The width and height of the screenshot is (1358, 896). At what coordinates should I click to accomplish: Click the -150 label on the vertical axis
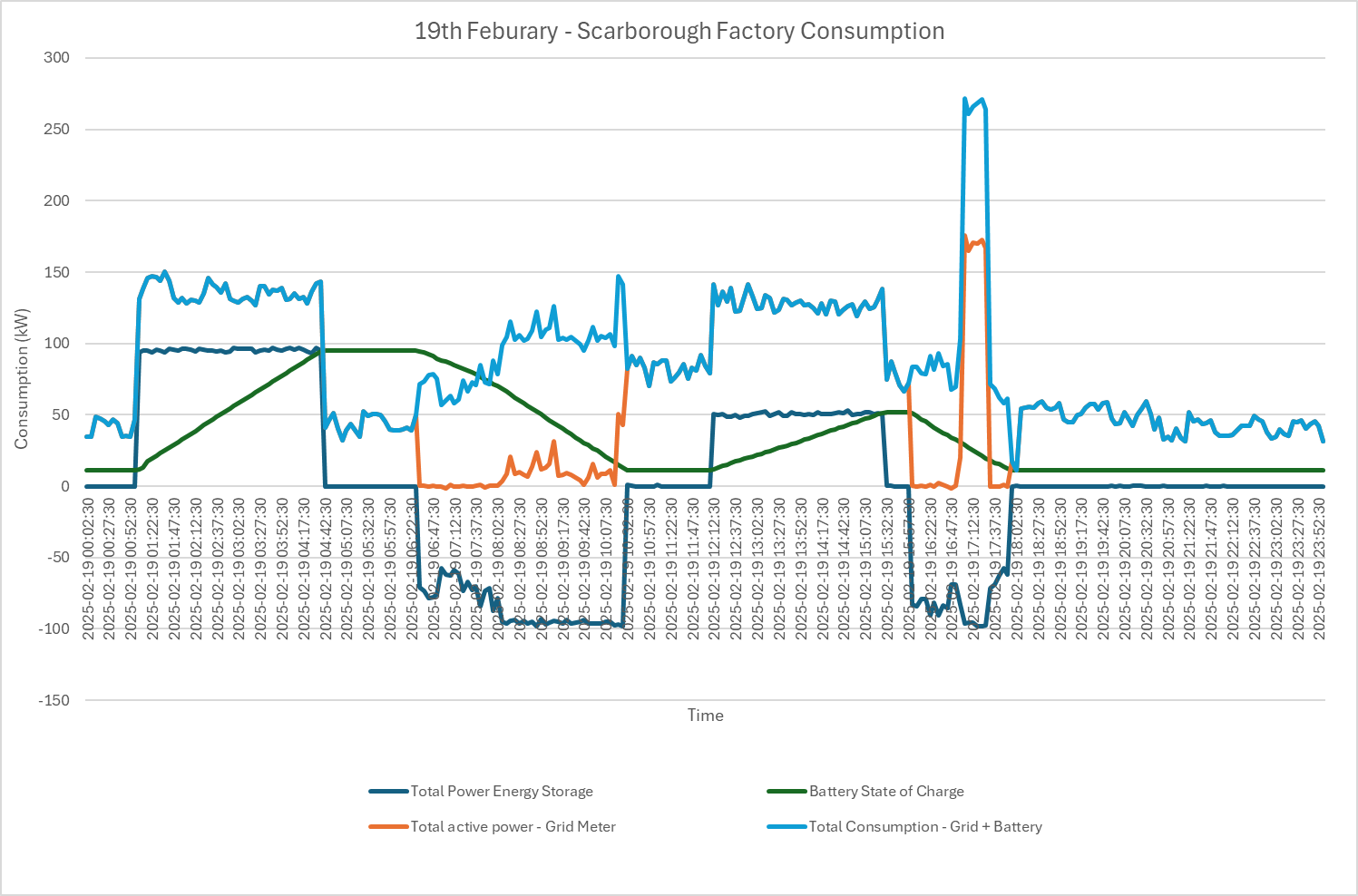(54, 701)
